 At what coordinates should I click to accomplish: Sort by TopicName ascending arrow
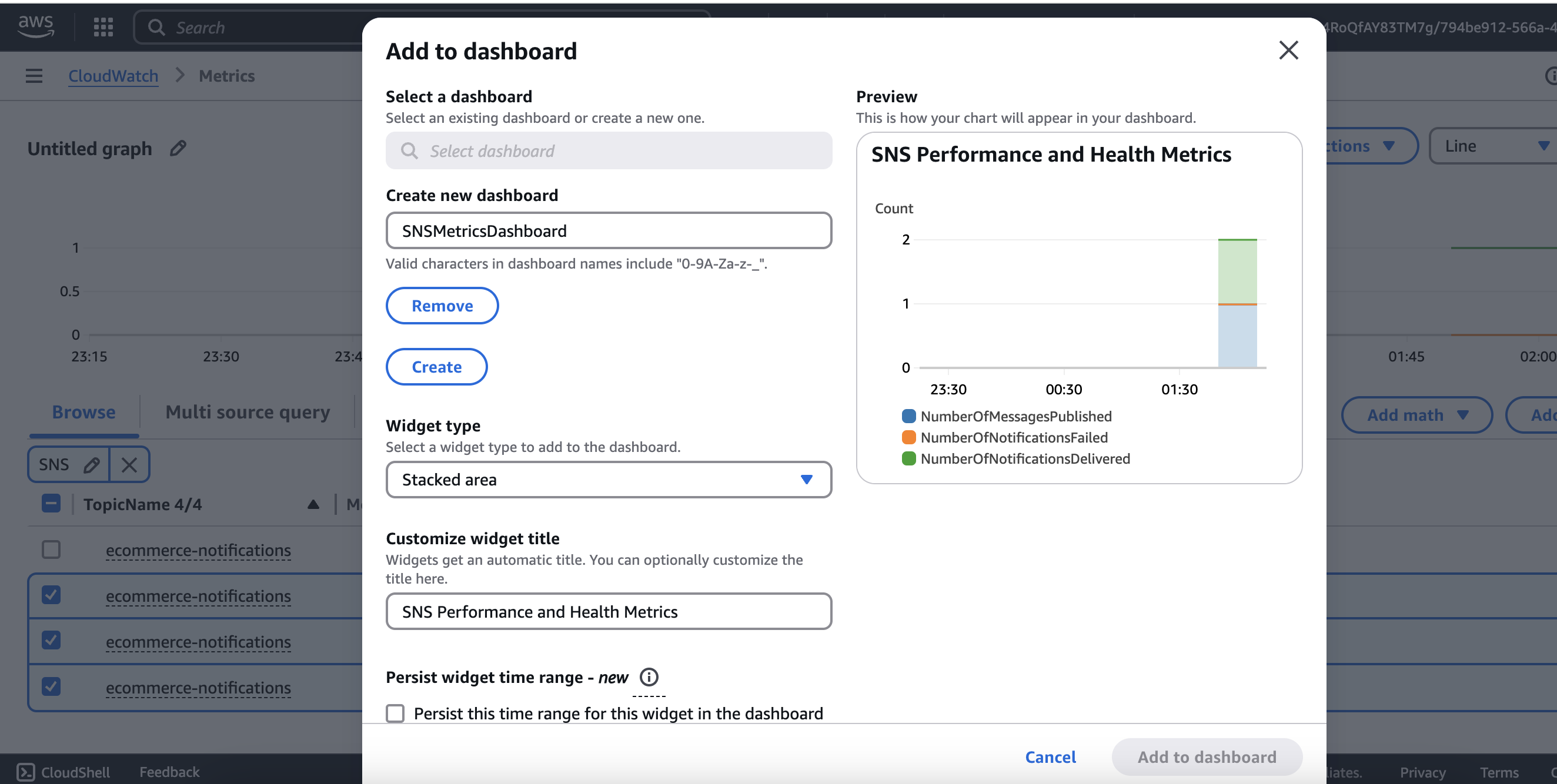(x=313, y=504)
